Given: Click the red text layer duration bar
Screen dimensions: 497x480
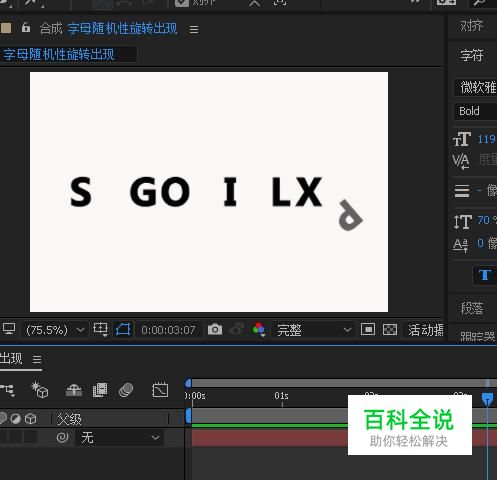Looking at the screenshot, I should [x=269, y=438].
